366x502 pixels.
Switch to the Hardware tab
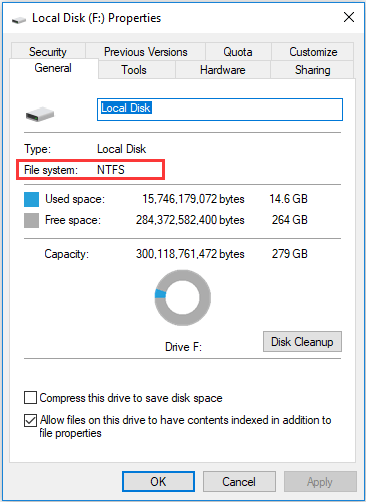point(223,70)
